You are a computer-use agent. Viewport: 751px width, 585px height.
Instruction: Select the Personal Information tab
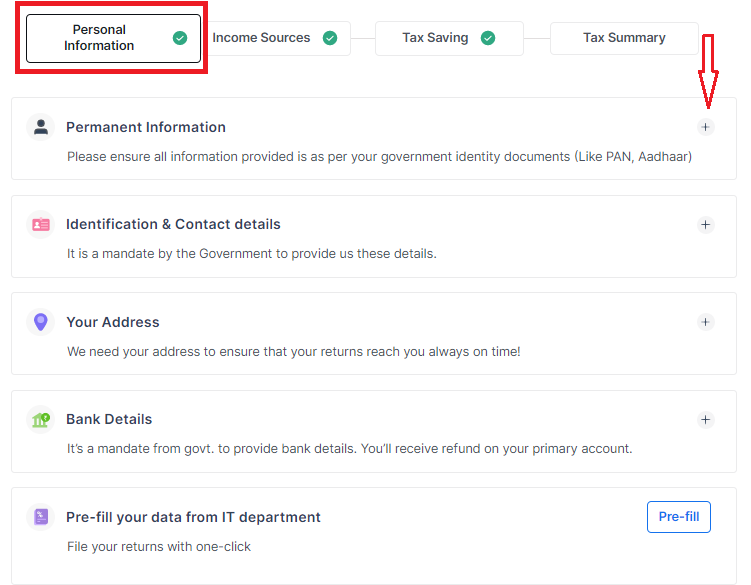click(x=100, y=38)
